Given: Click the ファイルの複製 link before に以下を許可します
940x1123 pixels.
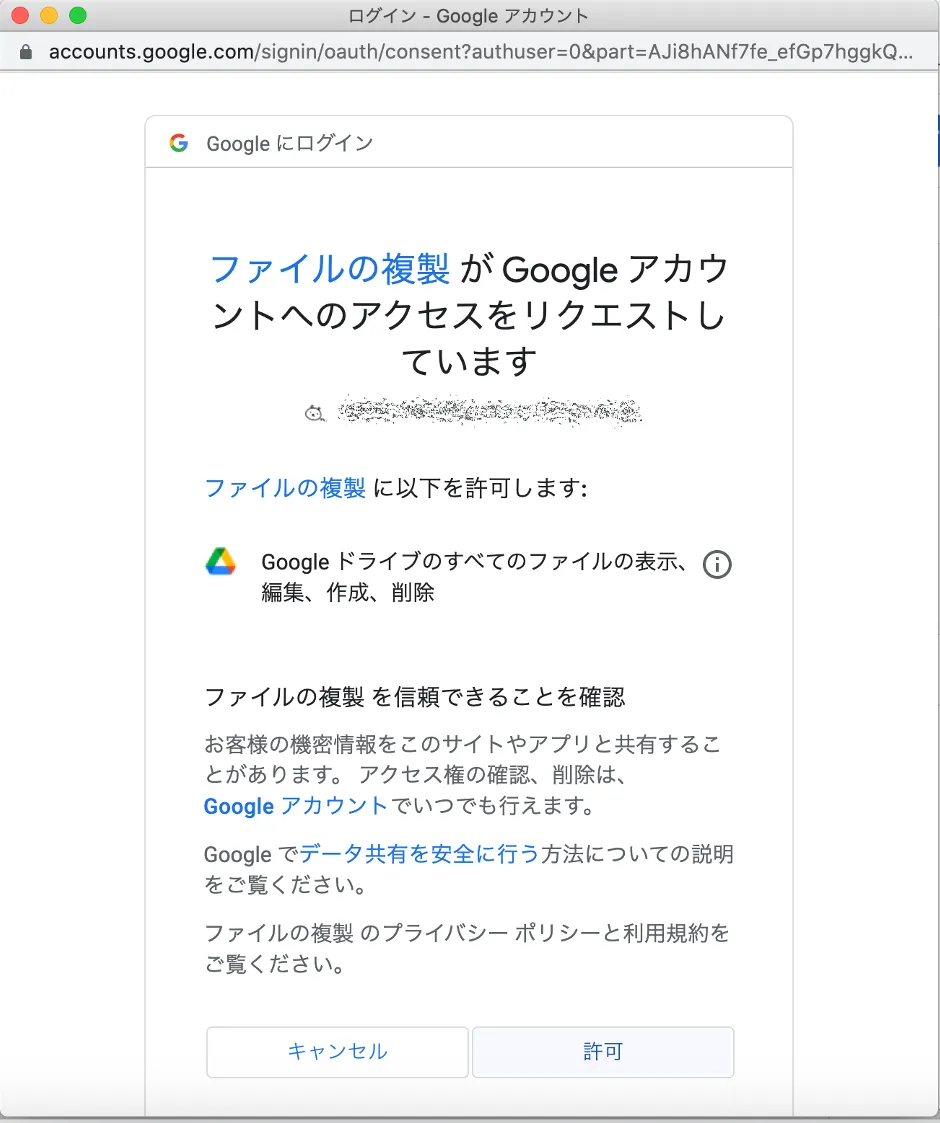Looking at the screenshot, I should tap(285, 488).
